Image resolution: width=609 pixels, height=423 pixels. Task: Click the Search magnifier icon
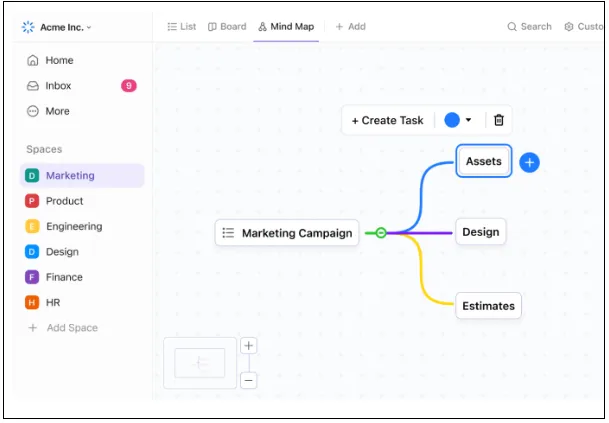(x=512, y=27)
